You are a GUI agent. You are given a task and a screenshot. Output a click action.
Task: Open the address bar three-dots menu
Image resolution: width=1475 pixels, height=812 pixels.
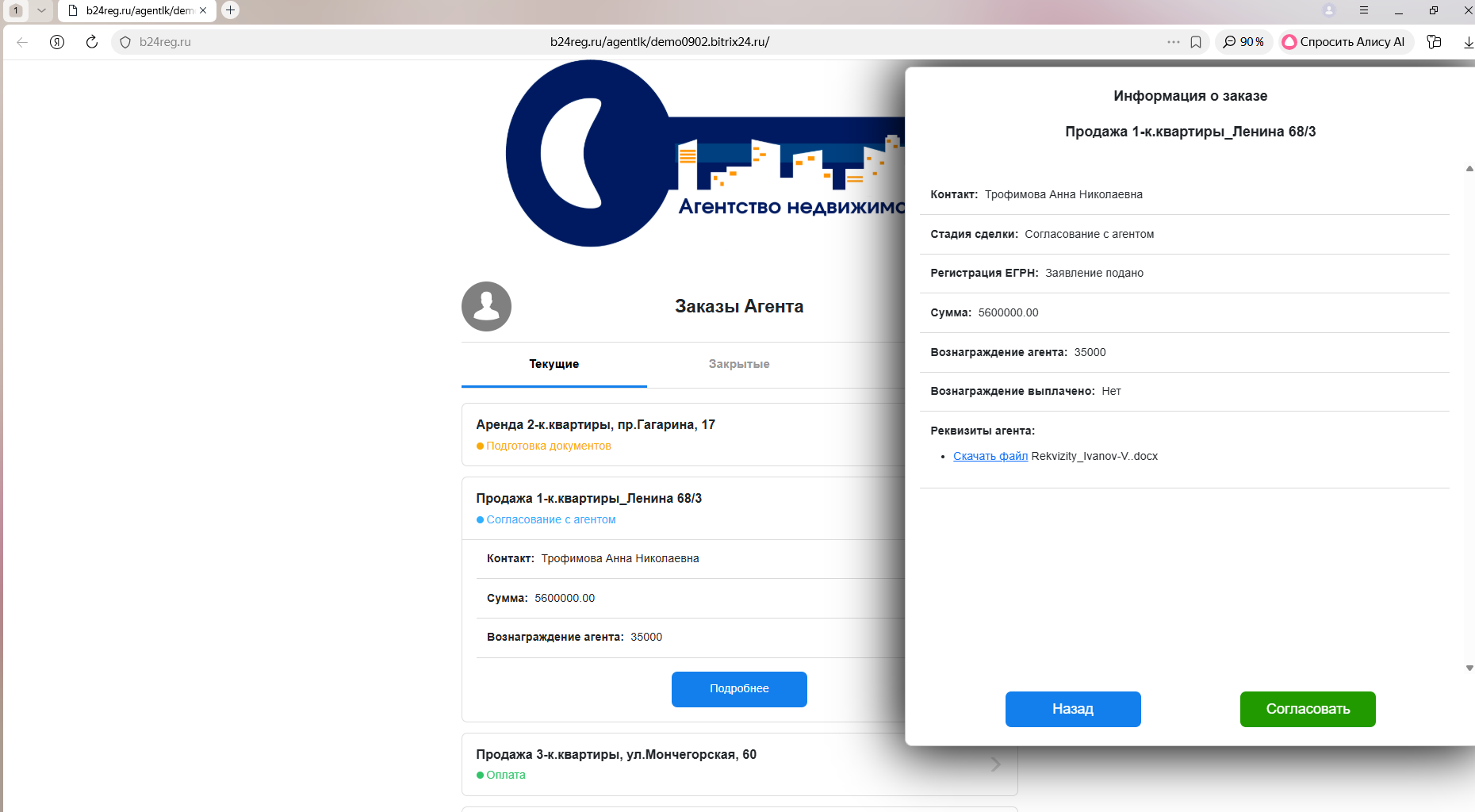(1174, 42)
